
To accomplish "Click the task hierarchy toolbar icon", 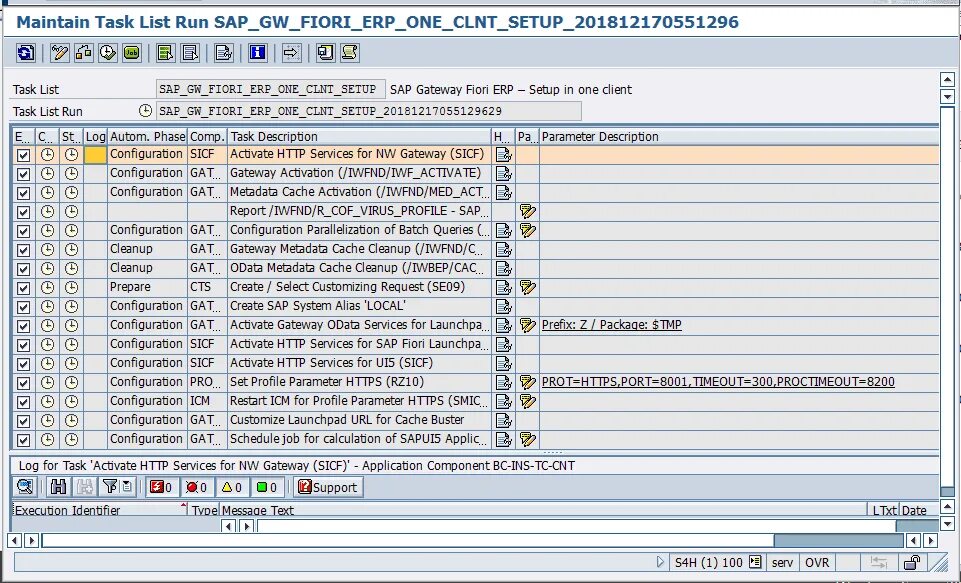I will coord(83,53).
